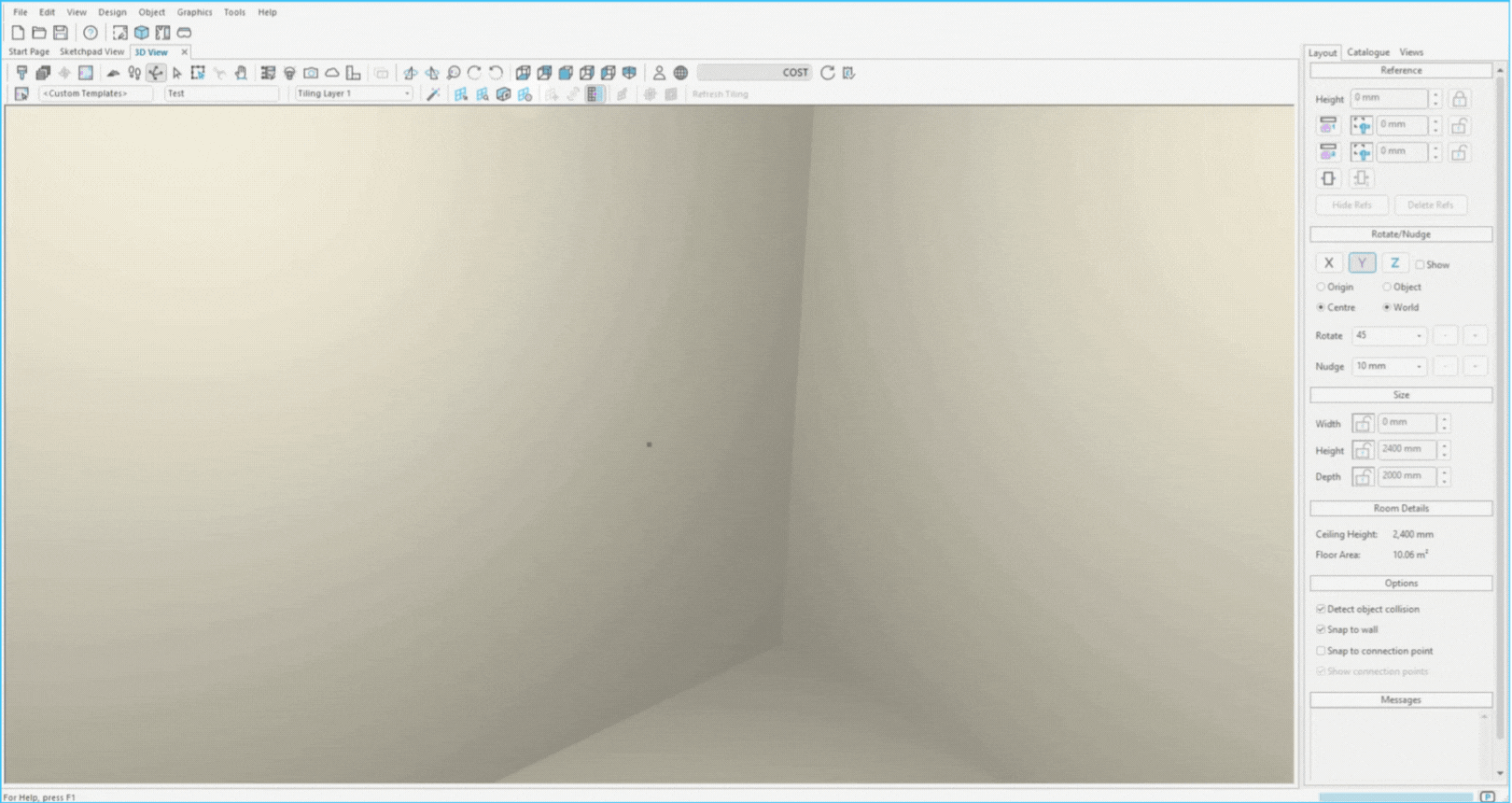The height and width of the screenshot is (803, 1512).
Task: Click the VR headset icon
Action: (x=184, y=33)
